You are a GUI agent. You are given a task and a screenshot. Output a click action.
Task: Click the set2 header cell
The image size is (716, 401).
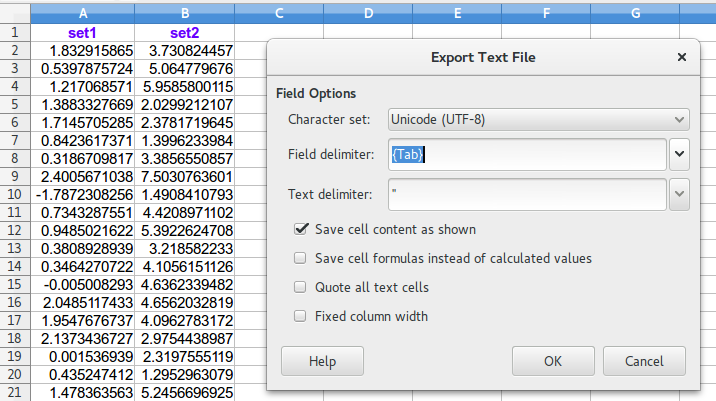184,32
